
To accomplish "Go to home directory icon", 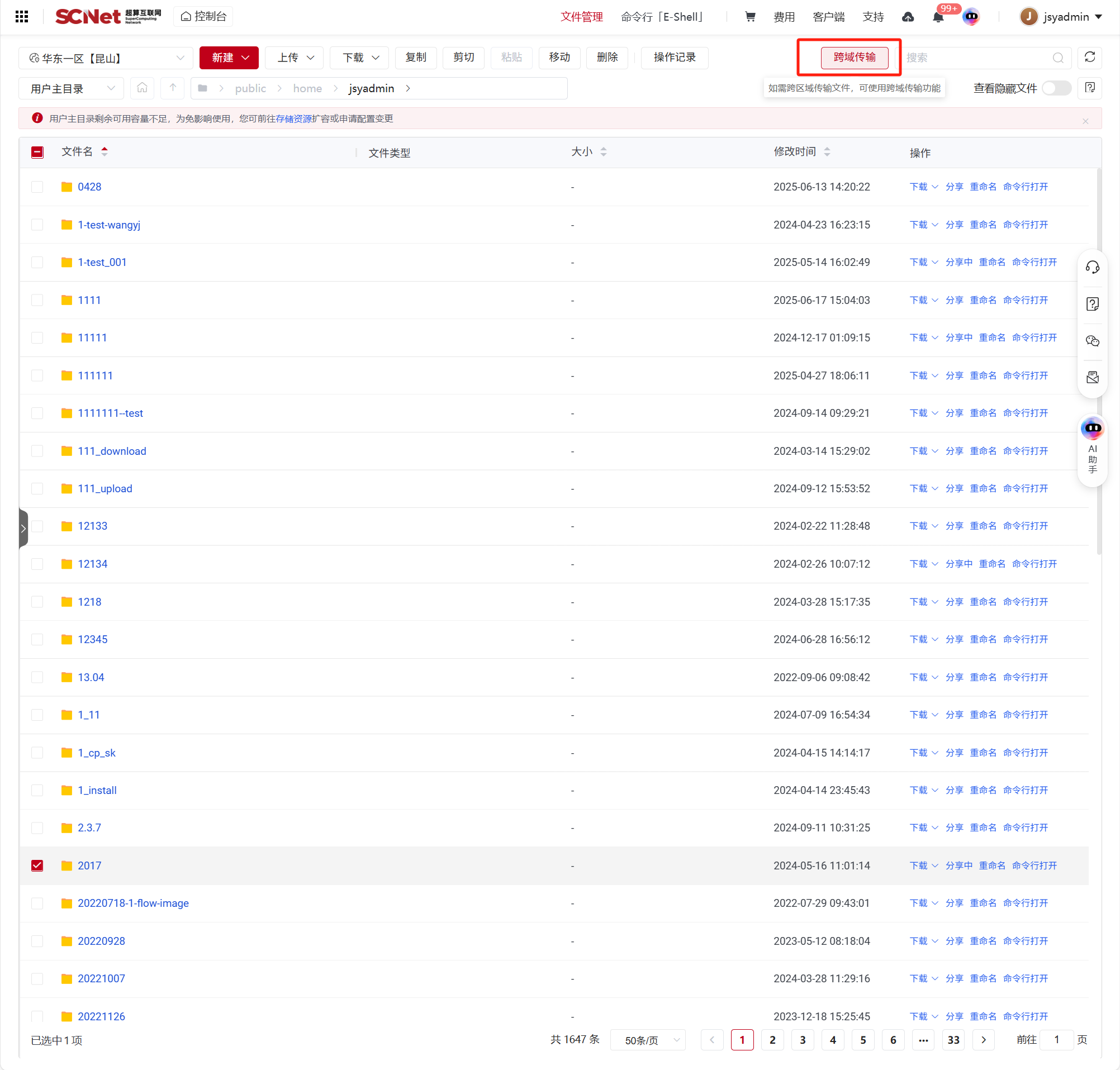I will coord(142,88).
